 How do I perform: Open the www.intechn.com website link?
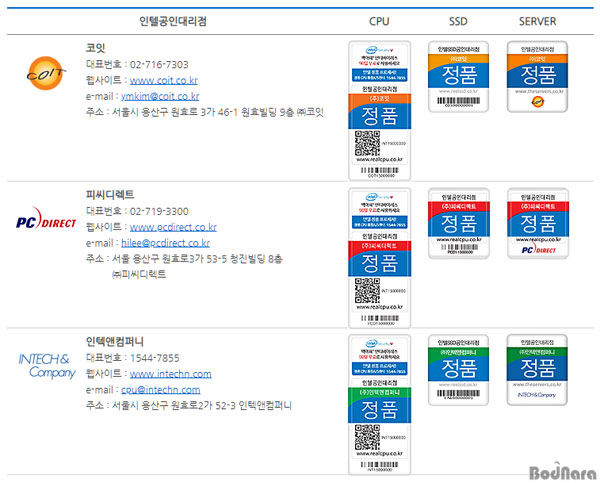(170, 374)
